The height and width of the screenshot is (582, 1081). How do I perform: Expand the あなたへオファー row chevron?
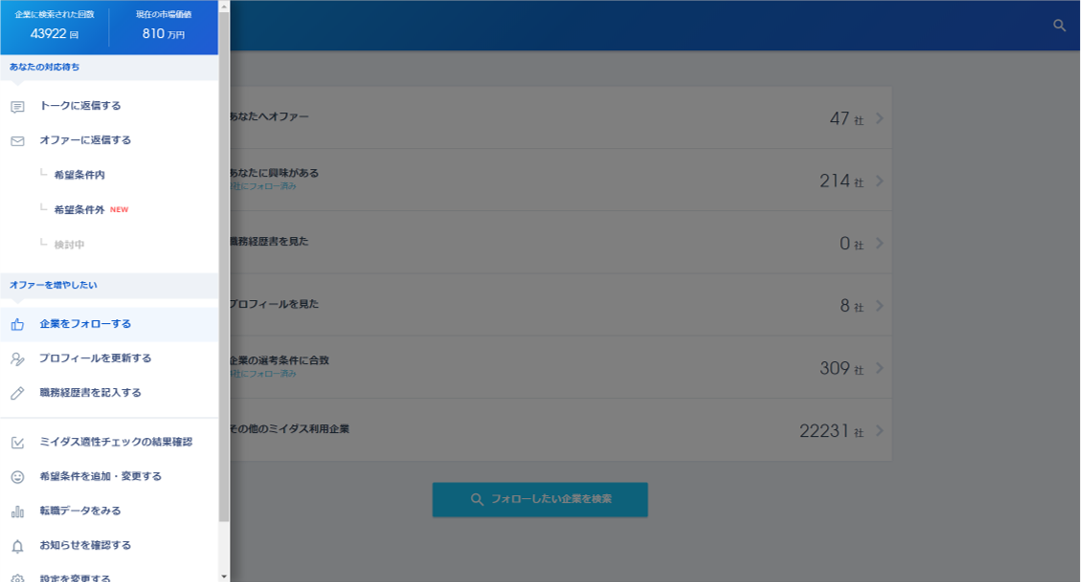880,118
